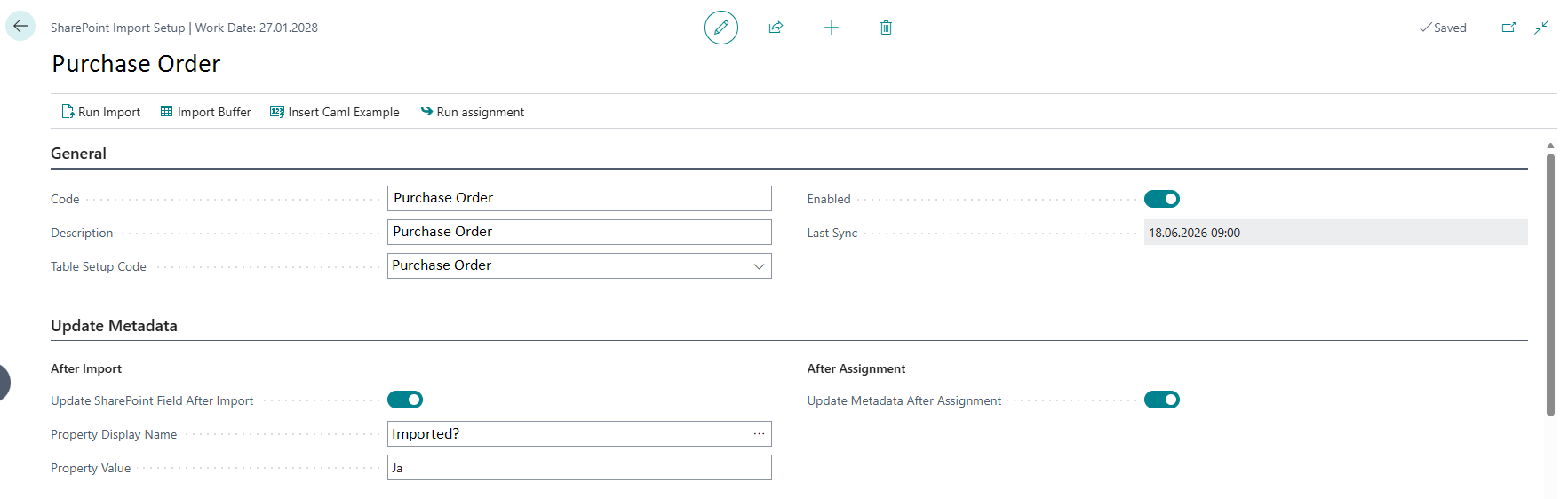
Task: Click the Saved status indicator
Action: (x=1443, y=28)
